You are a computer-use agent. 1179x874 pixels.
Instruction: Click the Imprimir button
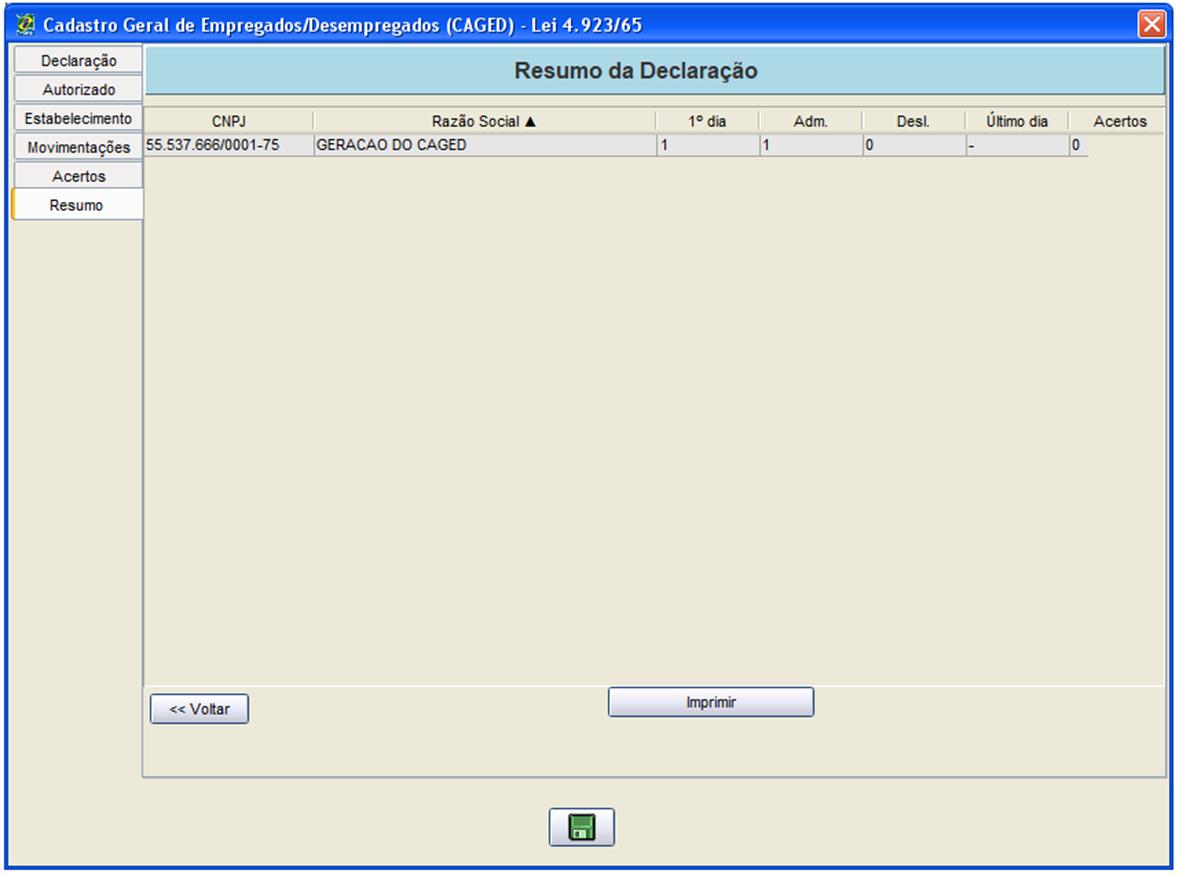(711, 702)
